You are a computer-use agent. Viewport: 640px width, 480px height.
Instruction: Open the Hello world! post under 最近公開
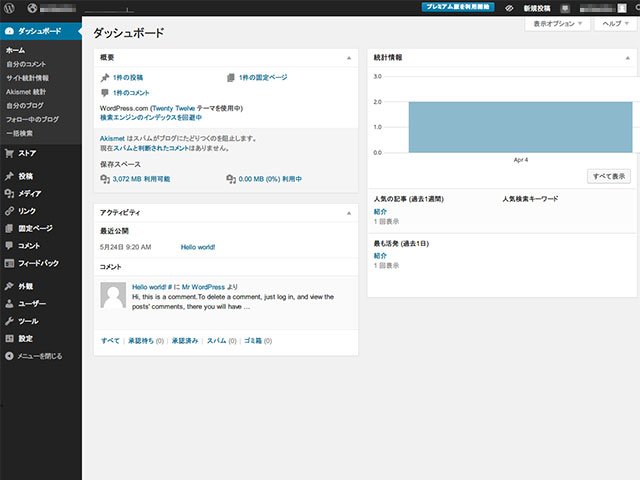click(x=198, y=247)
